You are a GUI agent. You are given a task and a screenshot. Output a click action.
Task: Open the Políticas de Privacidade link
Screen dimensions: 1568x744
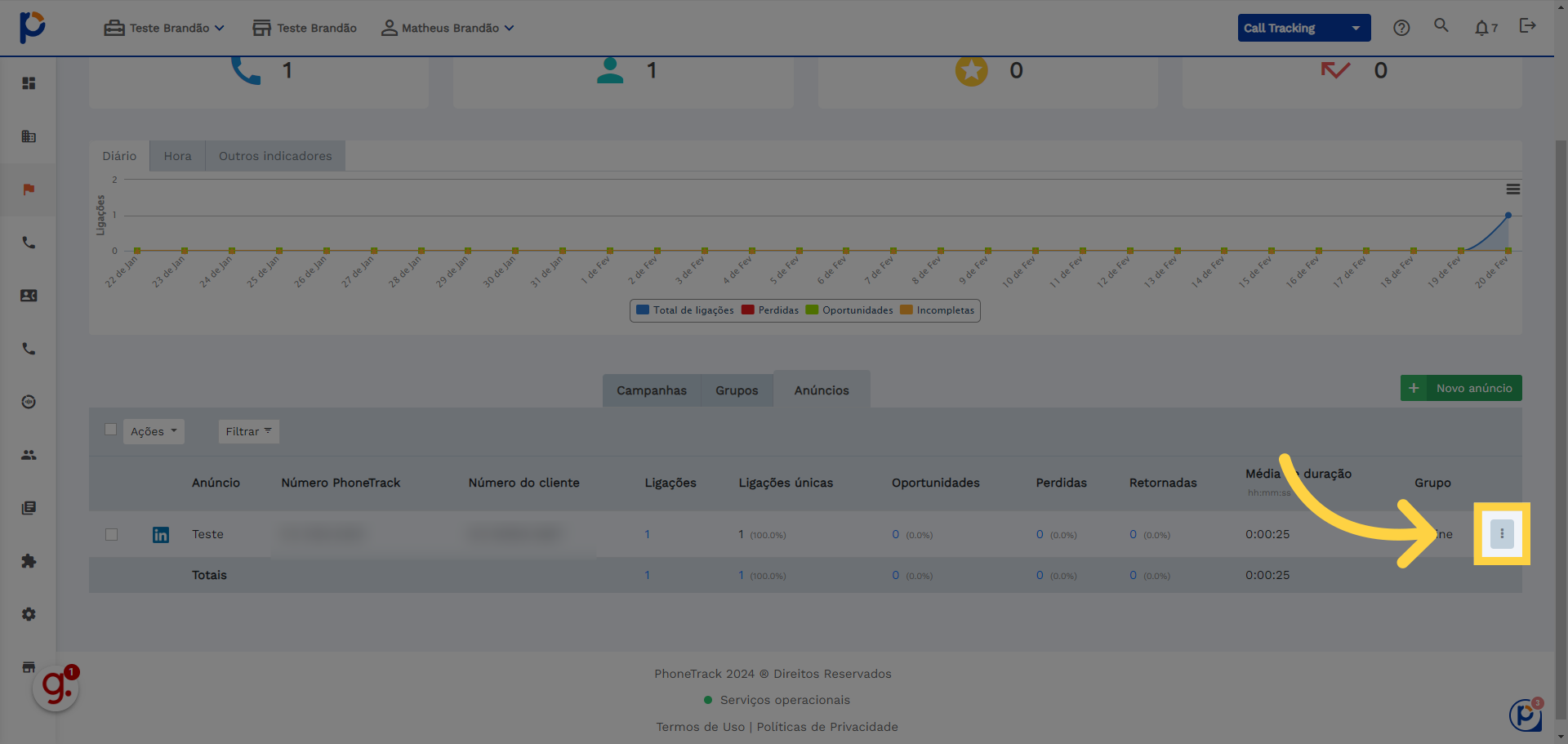coord(827,727)
